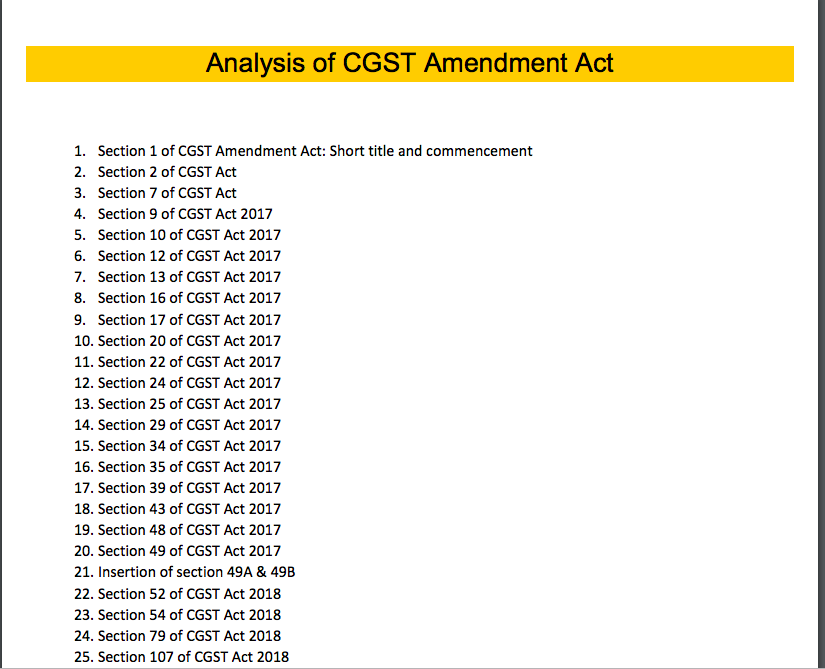Image resolution: width=825 pixels, height=669 pixels.
Task: Go to 'Section 48 of CGST Act 2017'
Action: point(189,530)
